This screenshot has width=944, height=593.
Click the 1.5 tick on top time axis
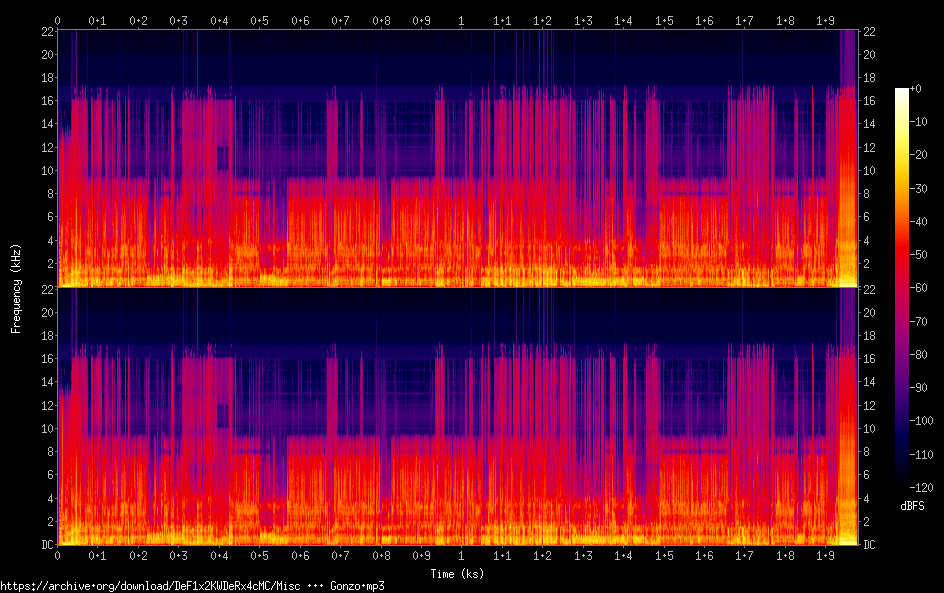click(663, 20)
